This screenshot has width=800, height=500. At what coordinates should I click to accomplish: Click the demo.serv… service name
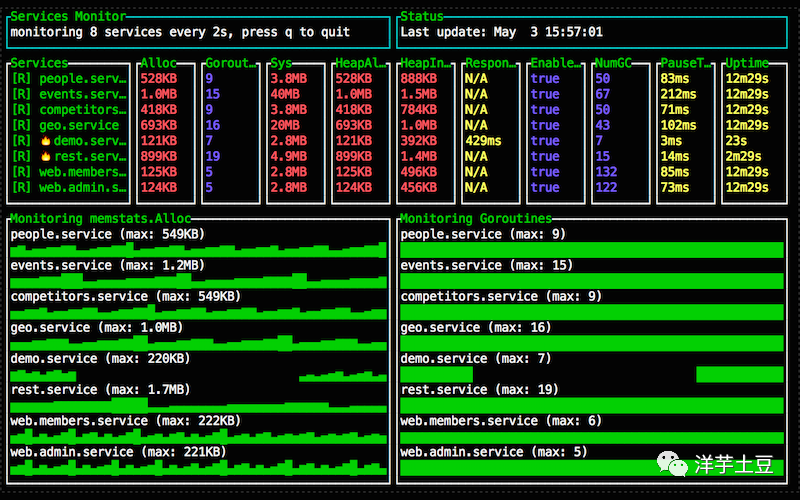90,141
